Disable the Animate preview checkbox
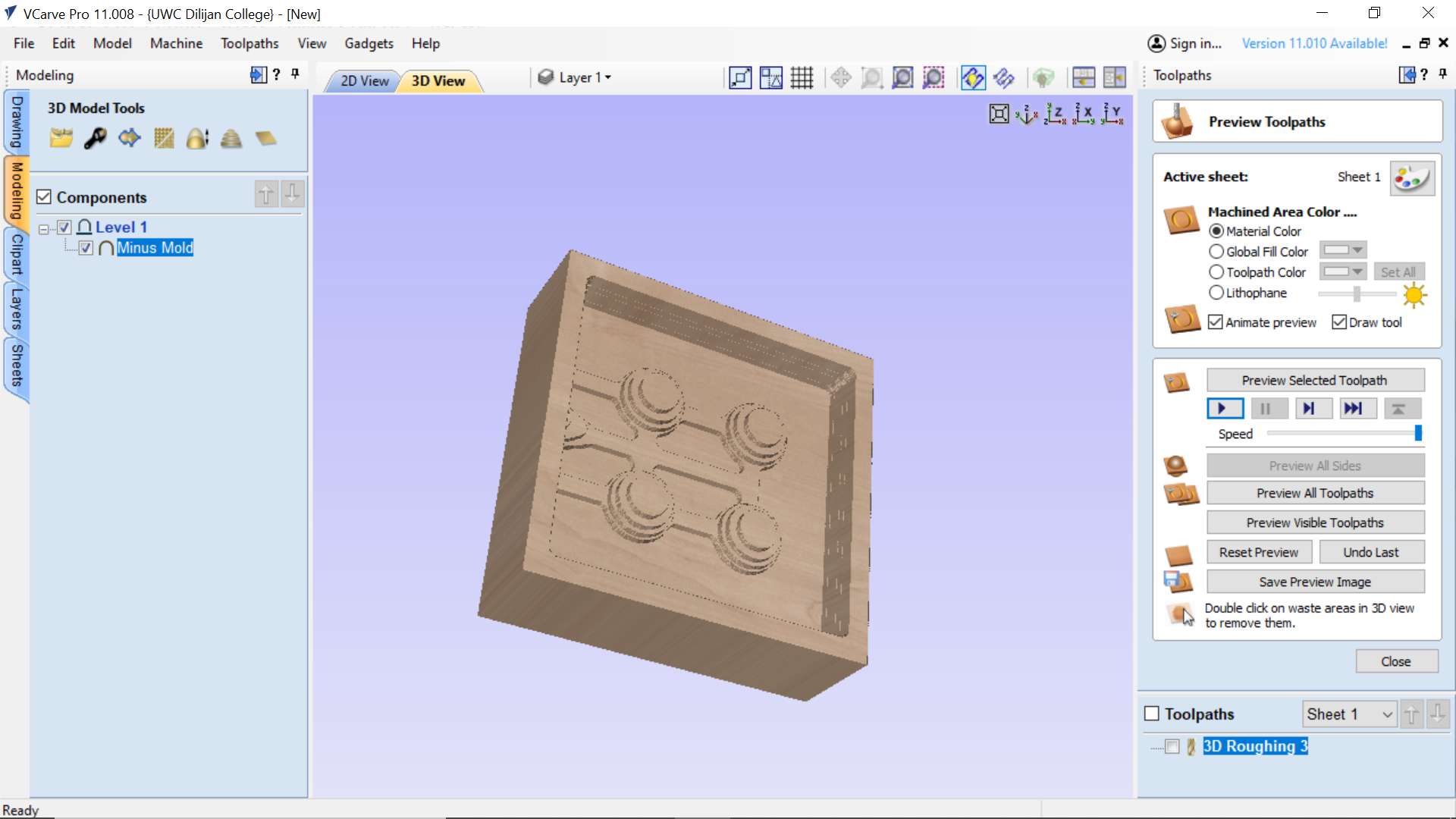This screenshot has height=819, width=1456. tap(1216, 322)
